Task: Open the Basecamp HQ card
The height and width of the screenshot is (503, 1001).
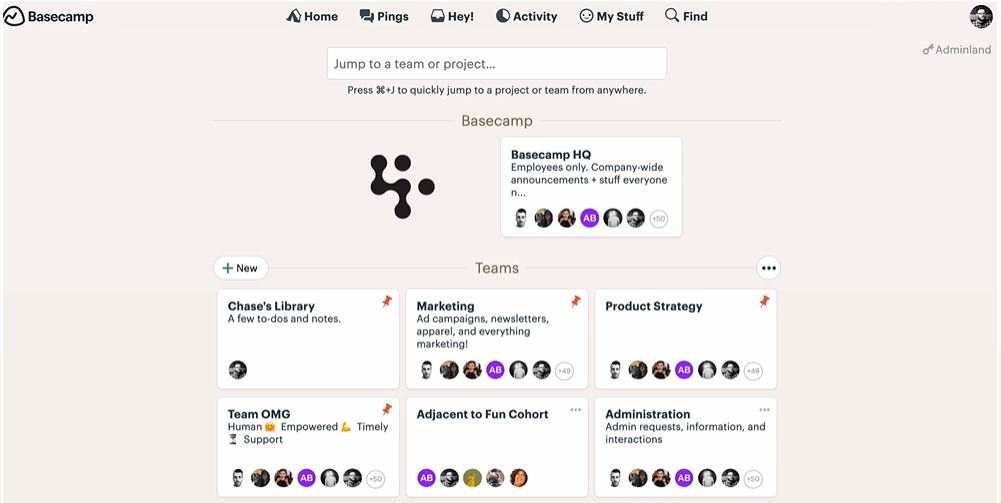Action: pyautogui.click(x=591, y=187)
